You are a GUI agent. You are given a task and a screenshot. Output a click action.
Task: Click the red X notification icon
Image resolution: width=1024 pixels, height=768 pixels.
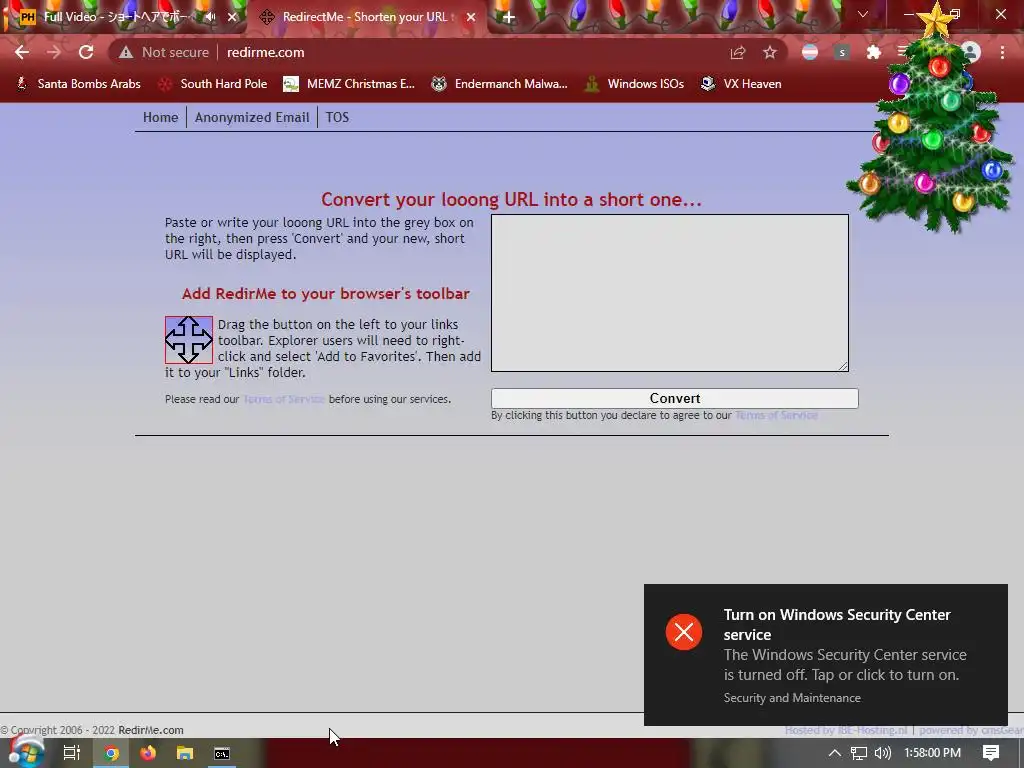pyautogui.click(x=684, y=632)
